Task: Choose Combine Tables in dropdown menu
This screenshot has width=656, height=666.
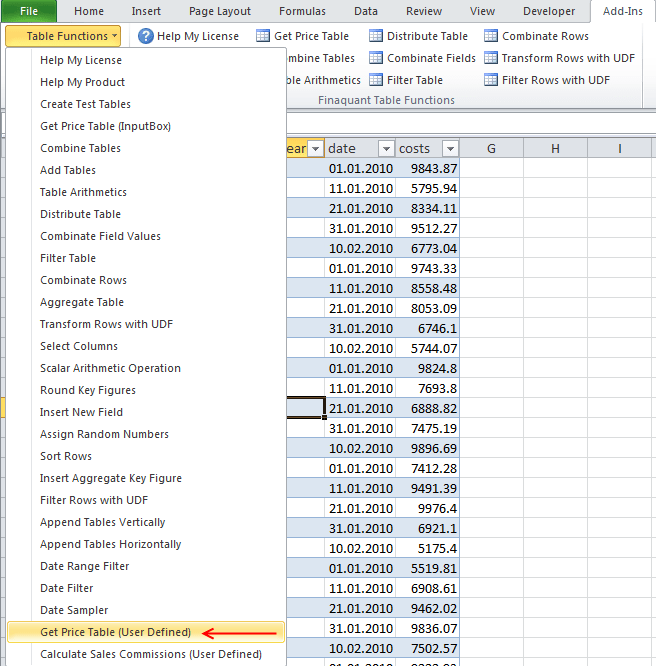Action: [146, 148]
